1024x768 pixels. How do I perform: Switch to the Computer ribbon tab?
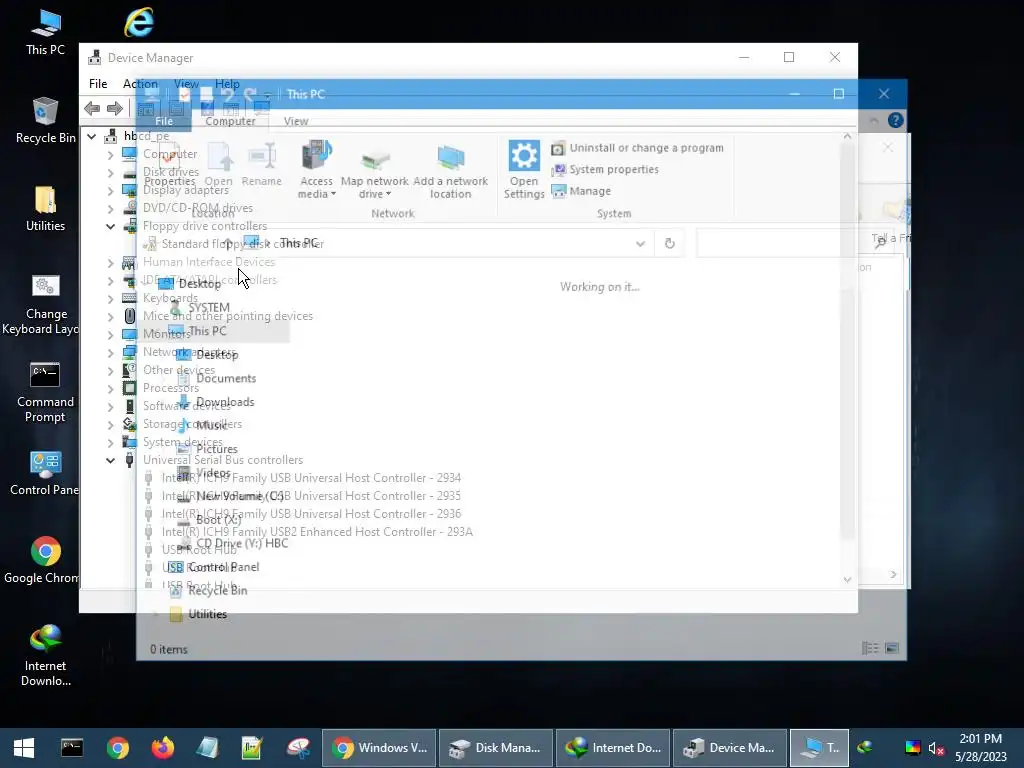click(x=230, y=121)
